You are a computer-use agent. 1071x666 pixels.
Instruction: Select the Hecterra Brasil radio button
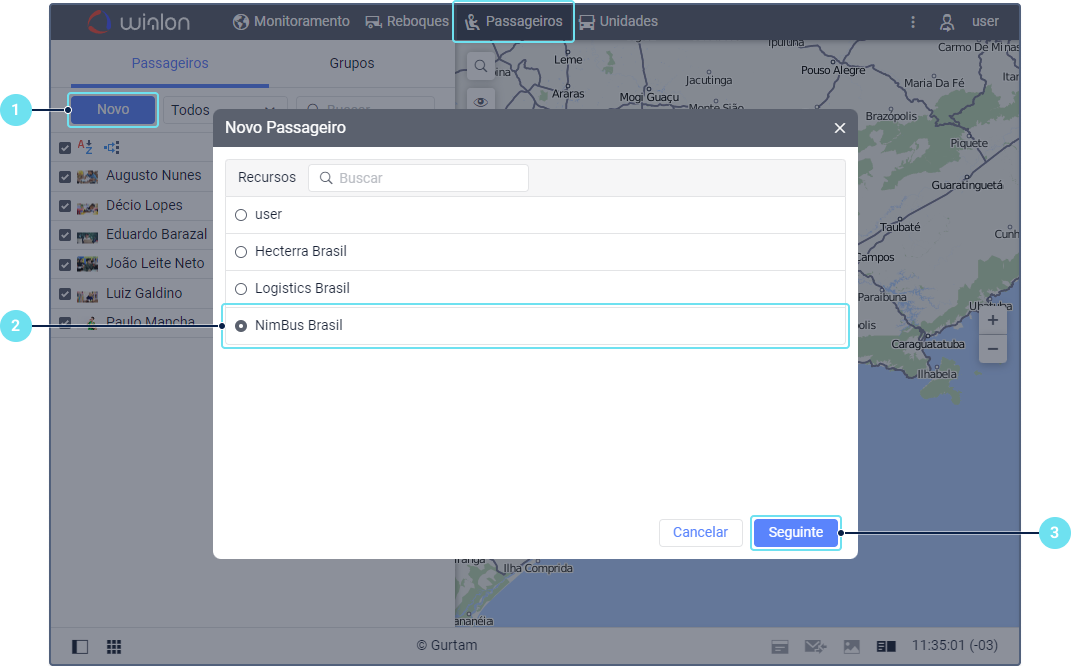(x=241, y=252)
